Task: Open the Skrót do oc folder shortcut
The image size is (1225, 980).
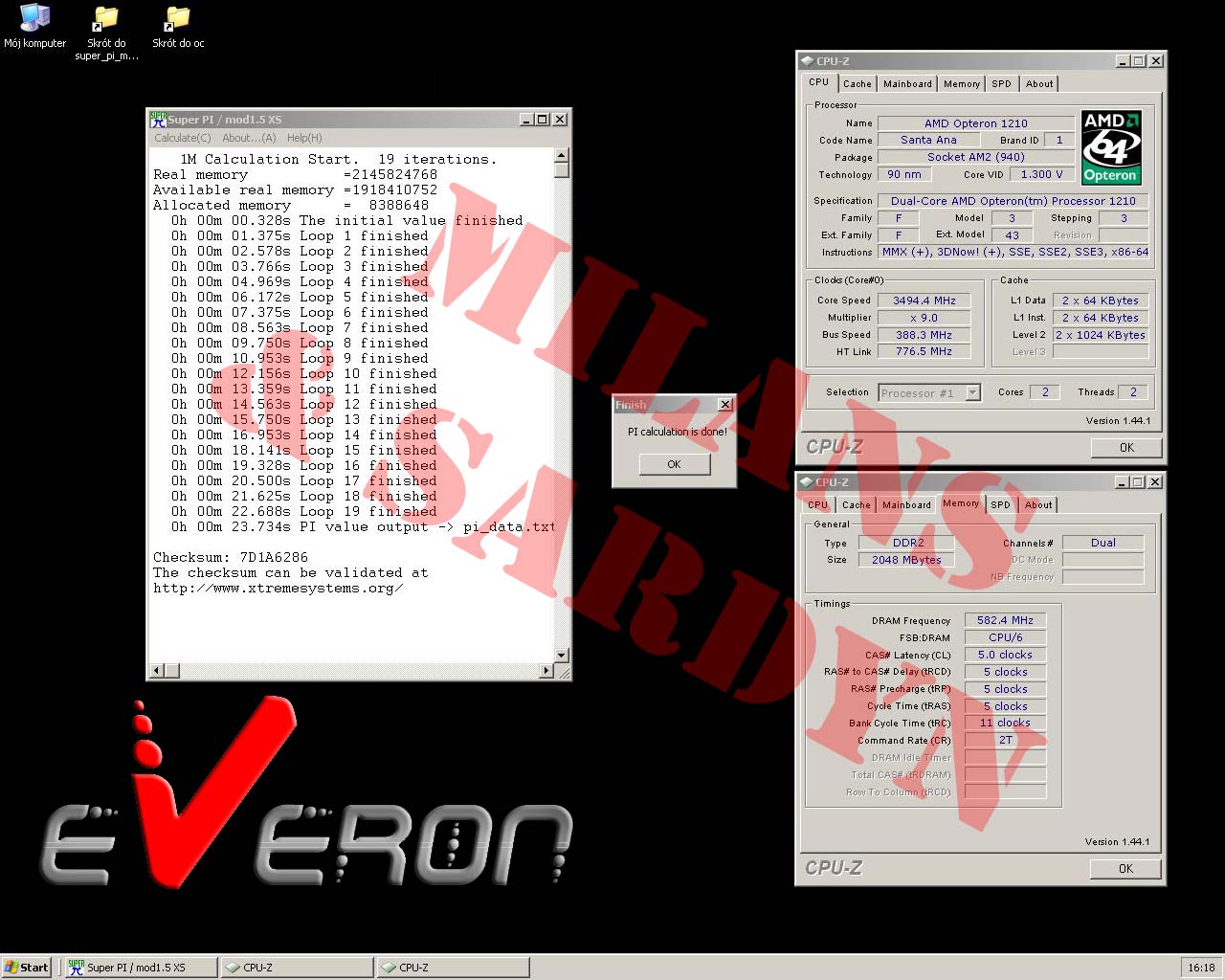Action: (178, 27)
